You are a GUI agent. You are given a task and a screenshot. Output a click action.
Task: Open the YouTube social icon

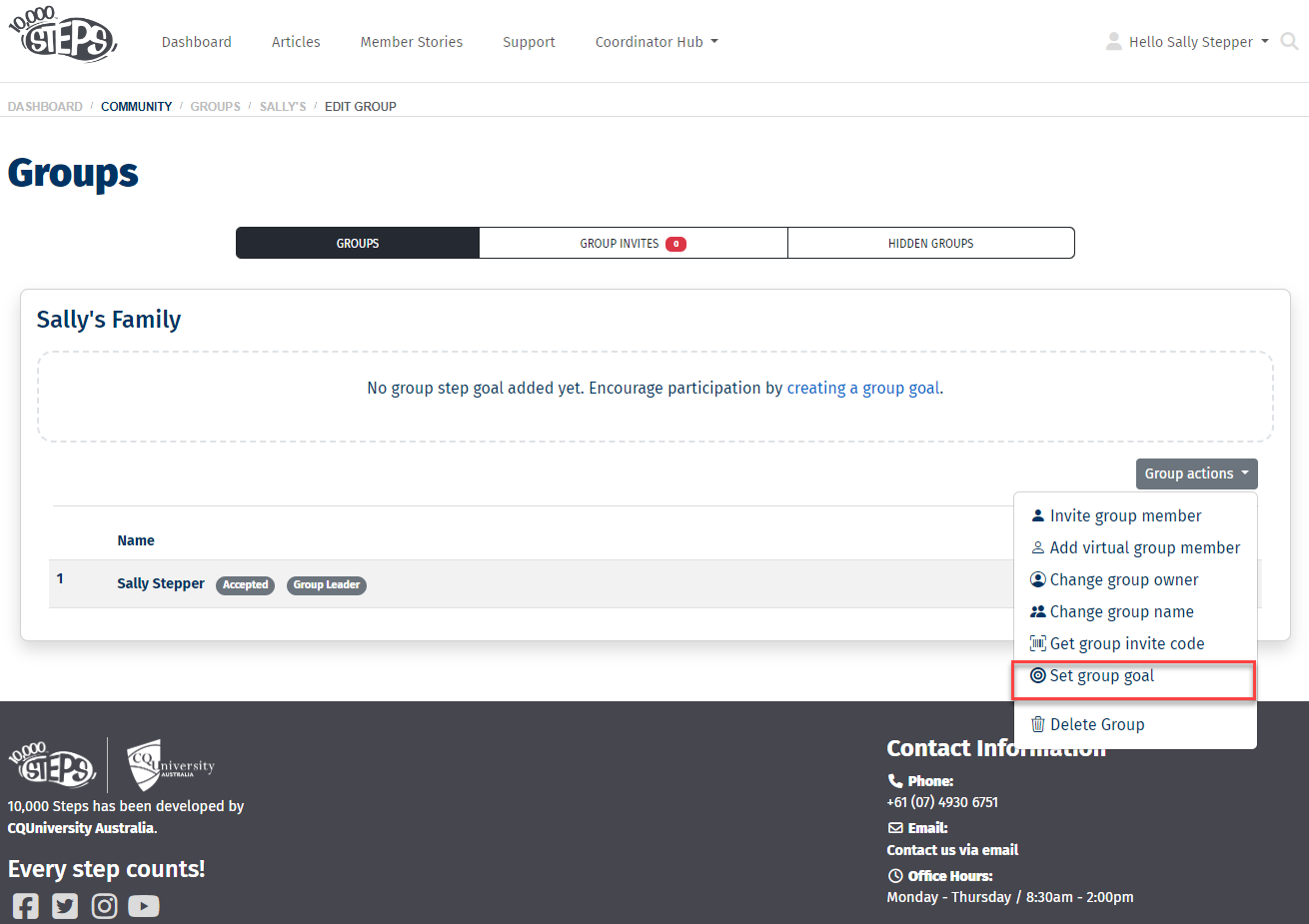143,906
